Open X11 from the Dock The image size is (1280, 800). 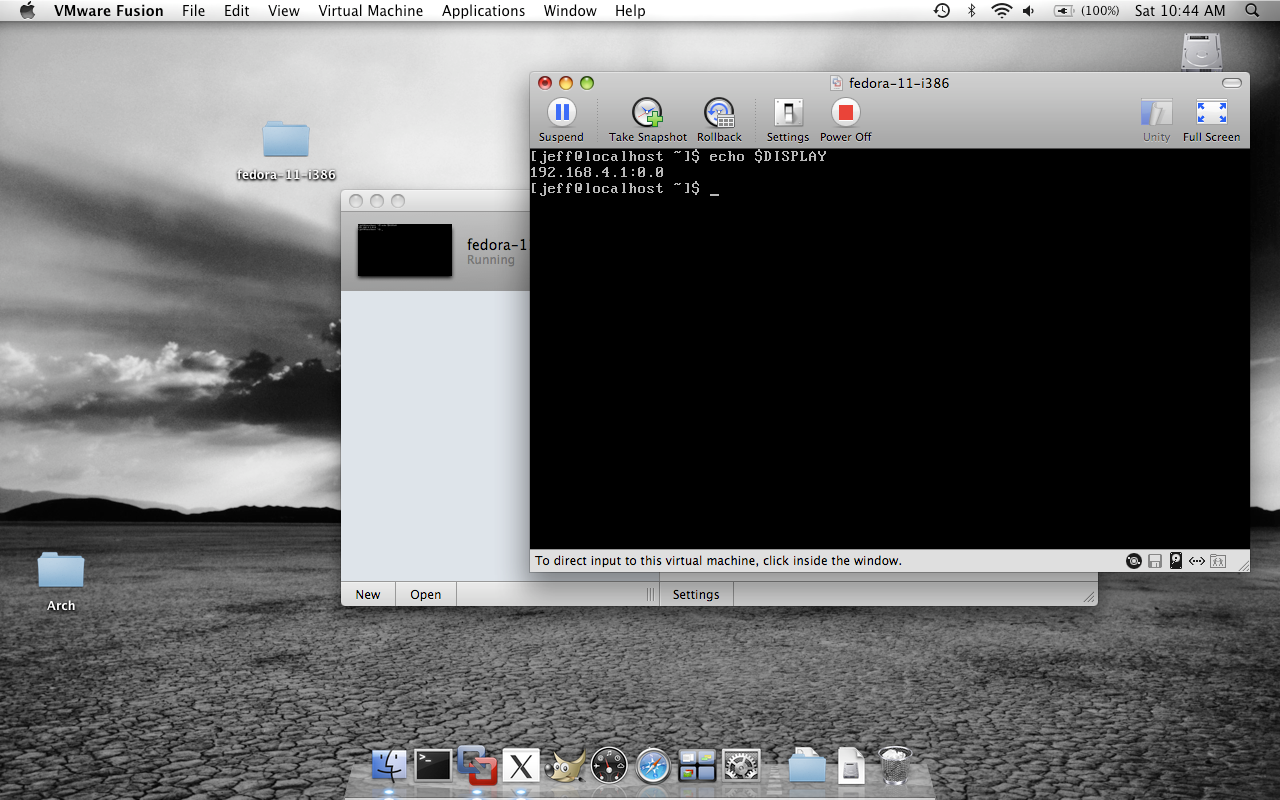521,767
